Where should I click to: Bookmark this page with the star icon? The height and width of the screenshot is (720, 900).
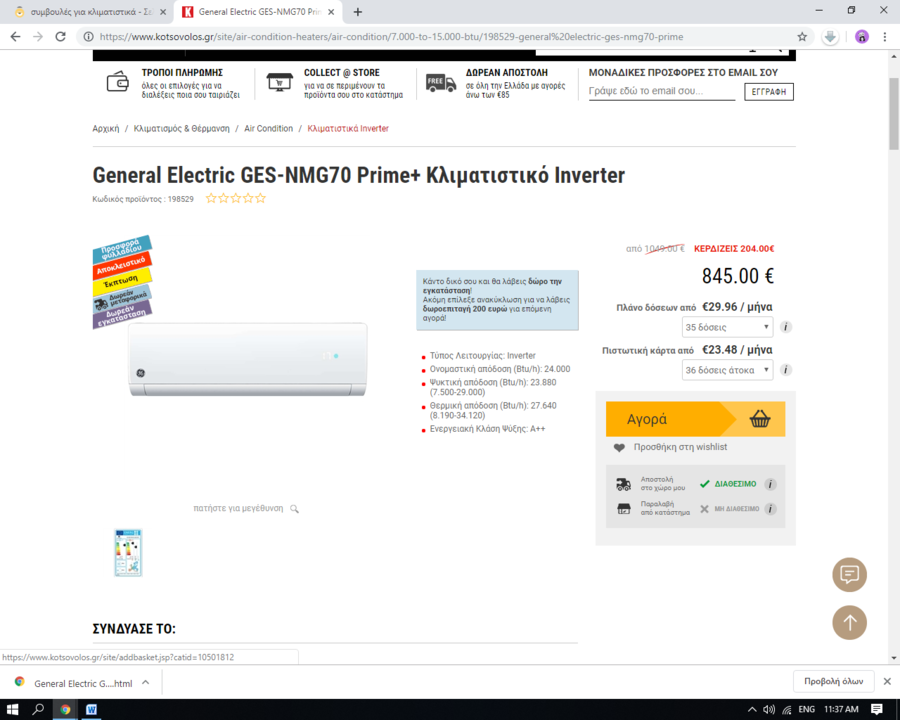802,37
